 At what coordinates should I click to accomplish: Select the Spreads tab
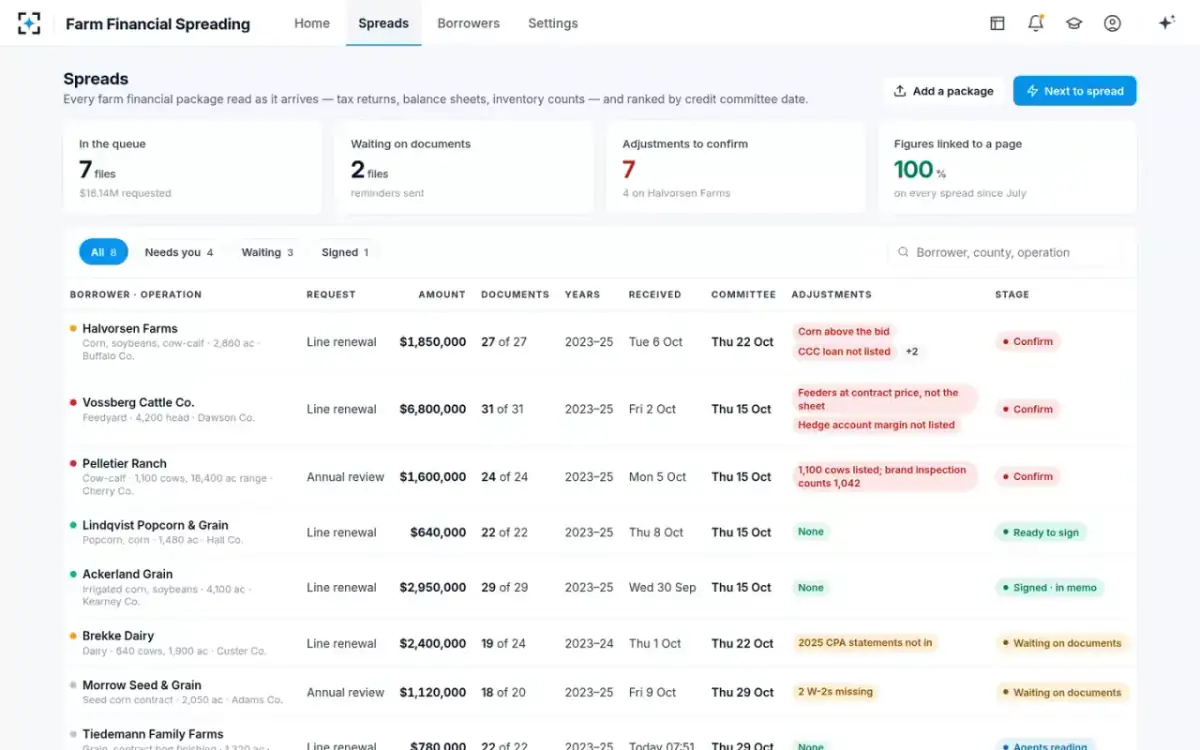pos(383,23)
